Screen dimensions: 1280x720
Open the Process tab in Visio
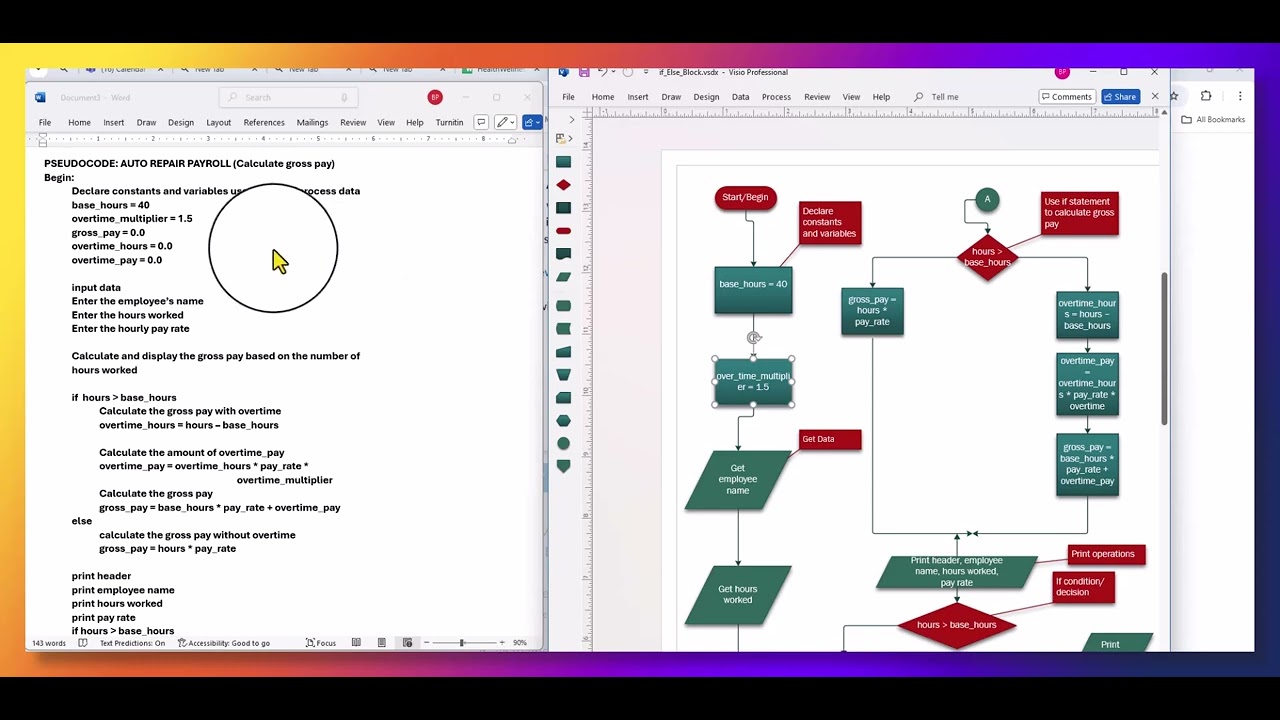[x=776, y=97]
